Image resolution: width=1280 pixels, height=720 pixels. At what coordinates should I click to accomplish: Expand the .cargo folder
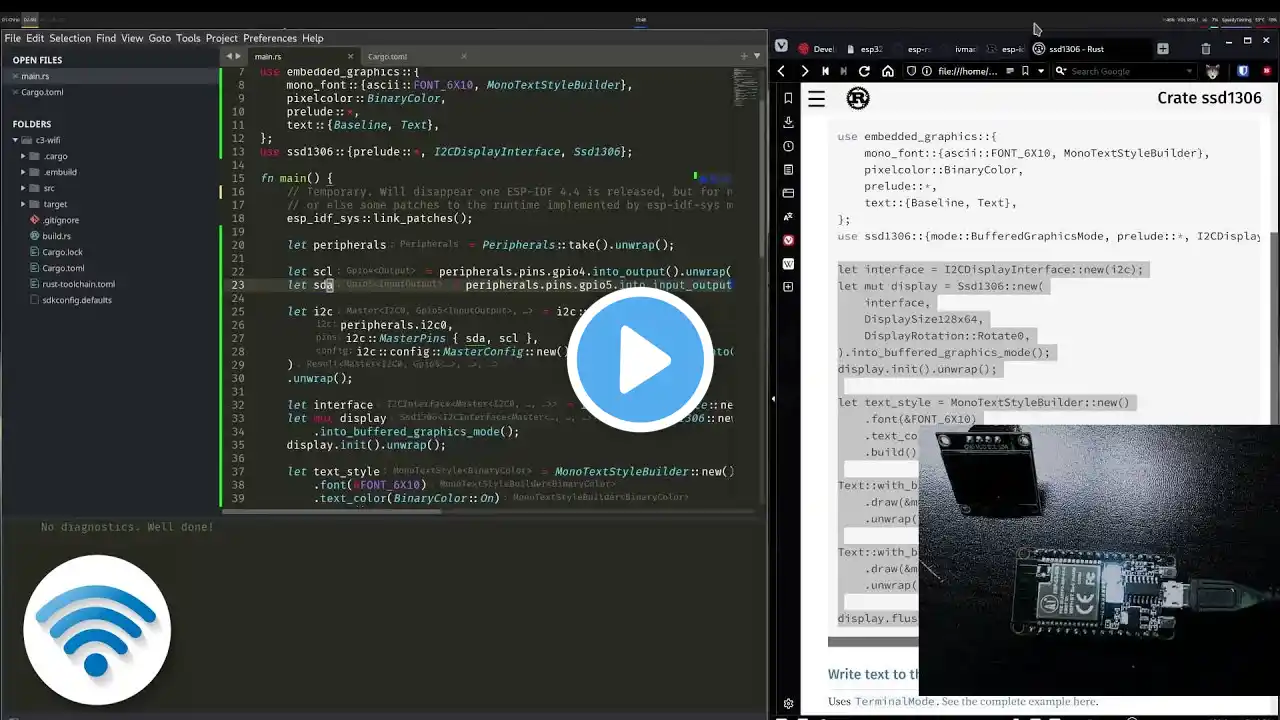tap(23, 156)
